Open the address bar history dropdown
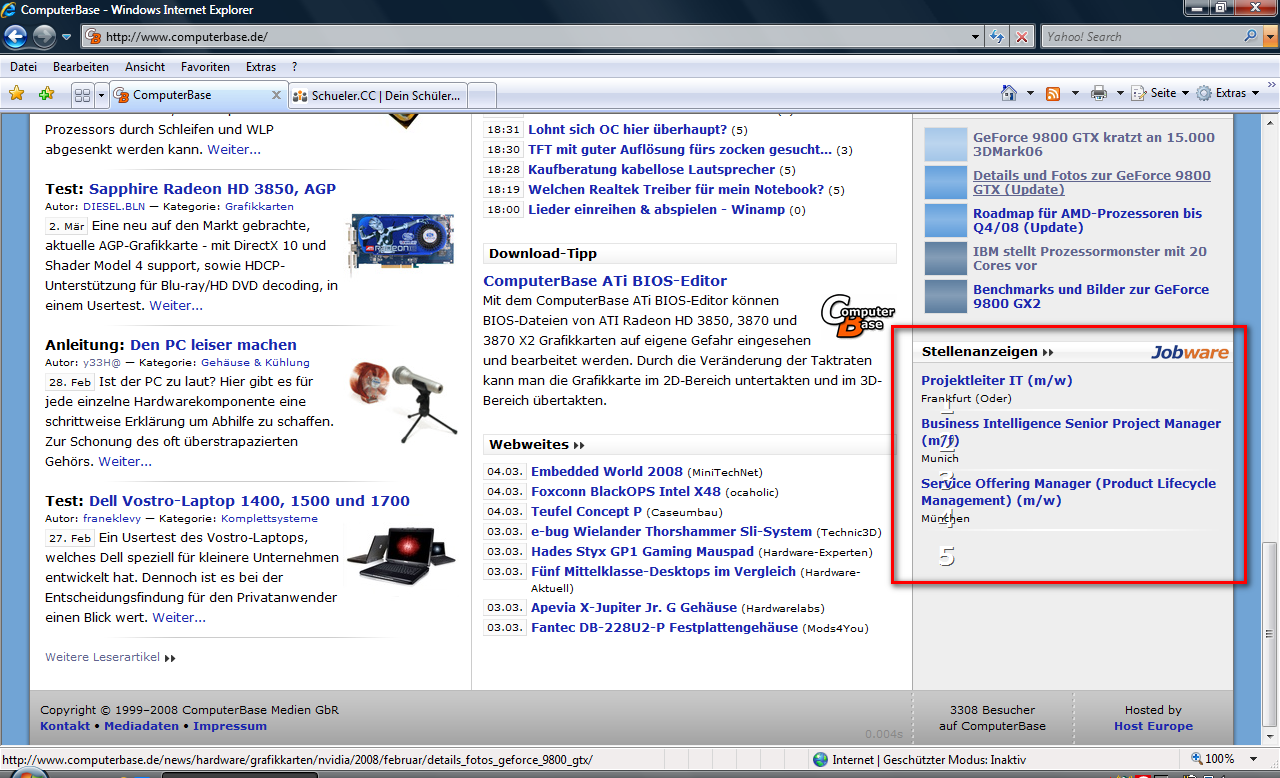Screen dimensions: 1280x778 click(x=977, y=37)
